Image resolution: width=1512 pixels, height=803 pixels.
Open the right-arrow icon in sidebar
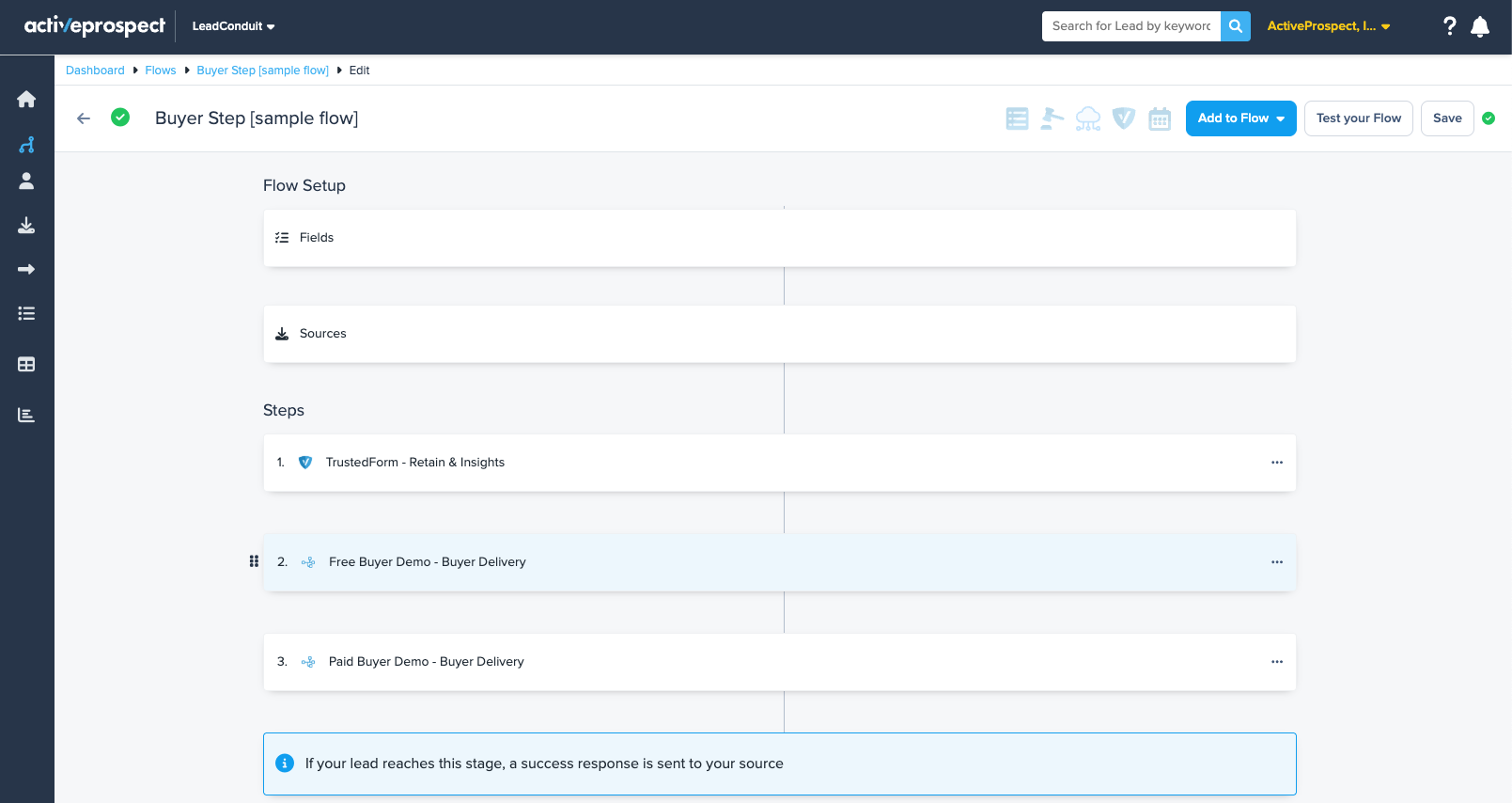pyautogui.click(x=26, y=269)
